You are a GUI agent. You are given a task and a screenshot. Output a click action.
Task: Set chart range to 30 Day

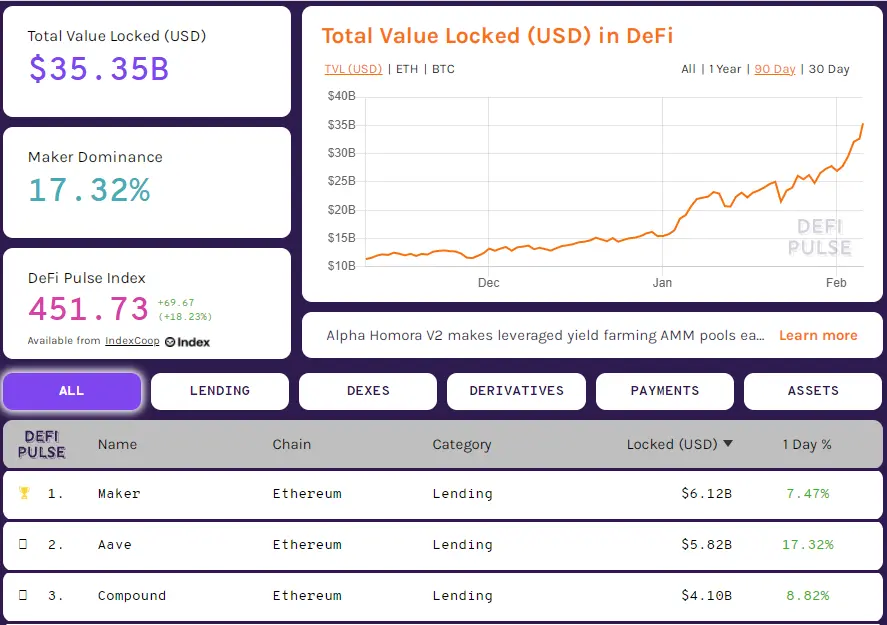pos(829,69)
